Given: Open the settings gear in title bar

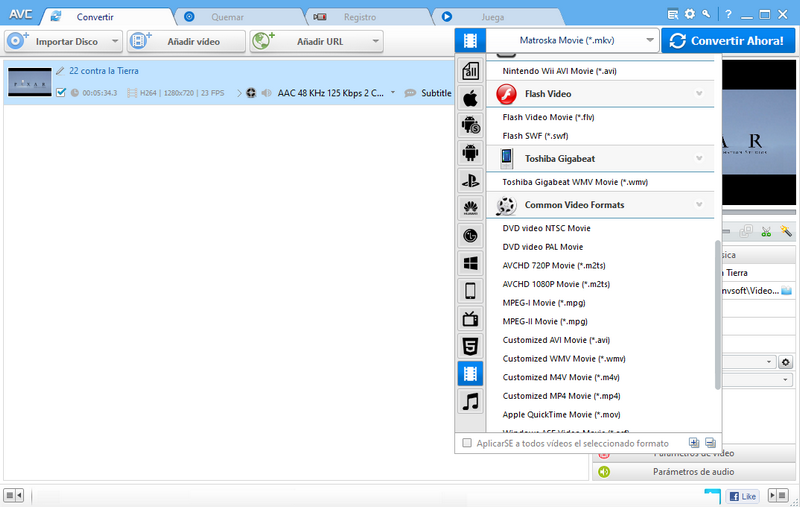Looking at the screenshot, I should [x=690, y=14].
